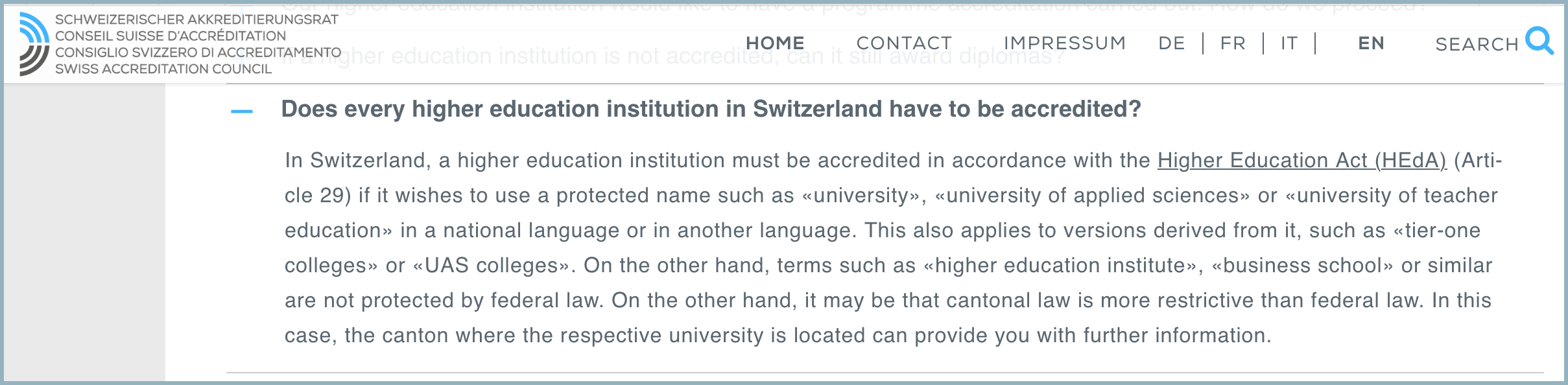Click 'Swiss Accreditation Council' logo text
Viewport: 1568px width, 385px height.
coord(163,69)
